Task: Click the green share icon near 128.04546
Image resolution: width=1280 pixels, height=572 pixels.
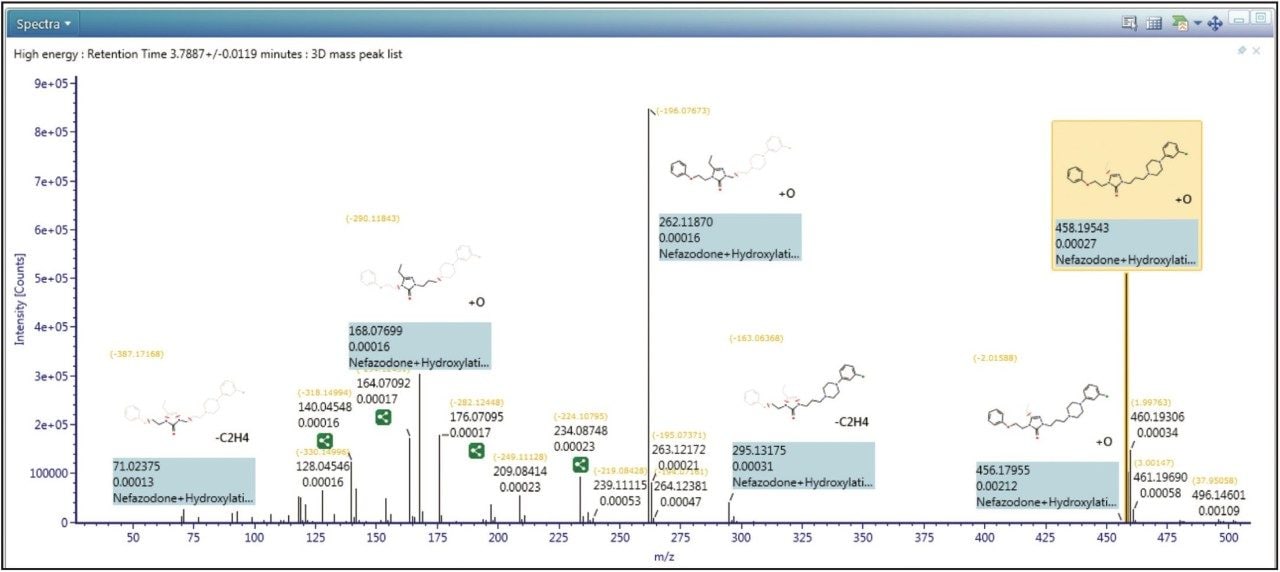Action: click(325, 441)
